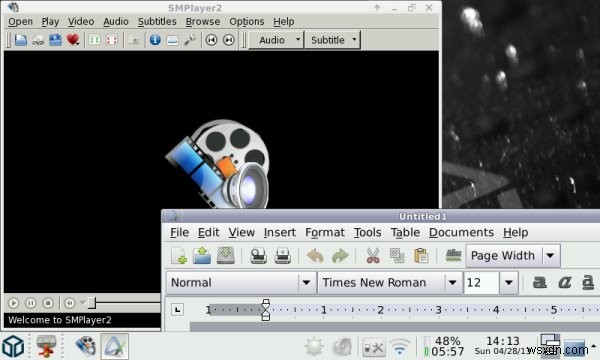600x360 pixels.
Task: Save the document with drive icon
Action: pyautogui.click(x=226, y=256)
